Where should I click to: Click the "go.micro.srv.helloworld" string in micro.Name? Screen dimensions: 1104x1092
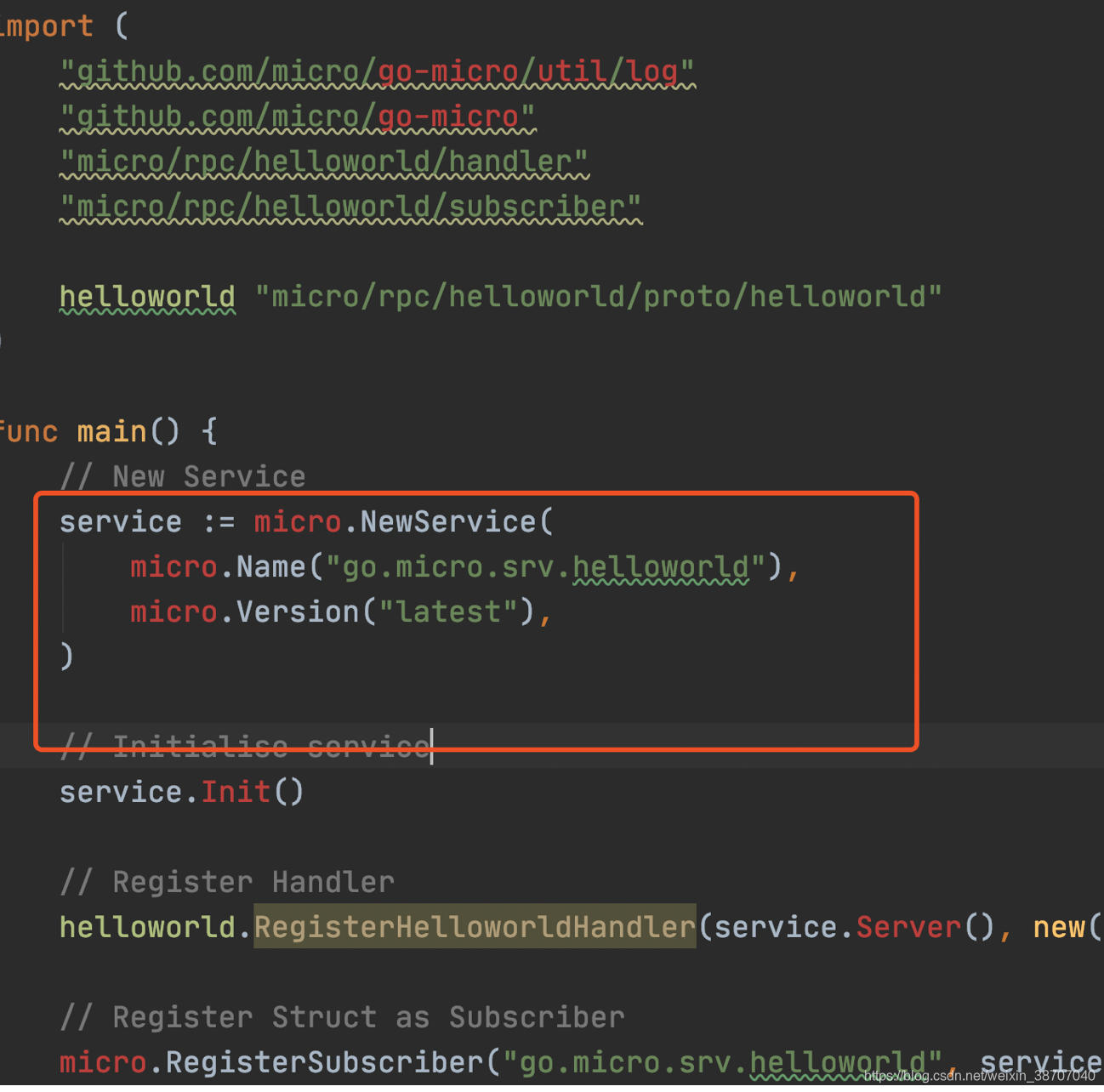545,567
